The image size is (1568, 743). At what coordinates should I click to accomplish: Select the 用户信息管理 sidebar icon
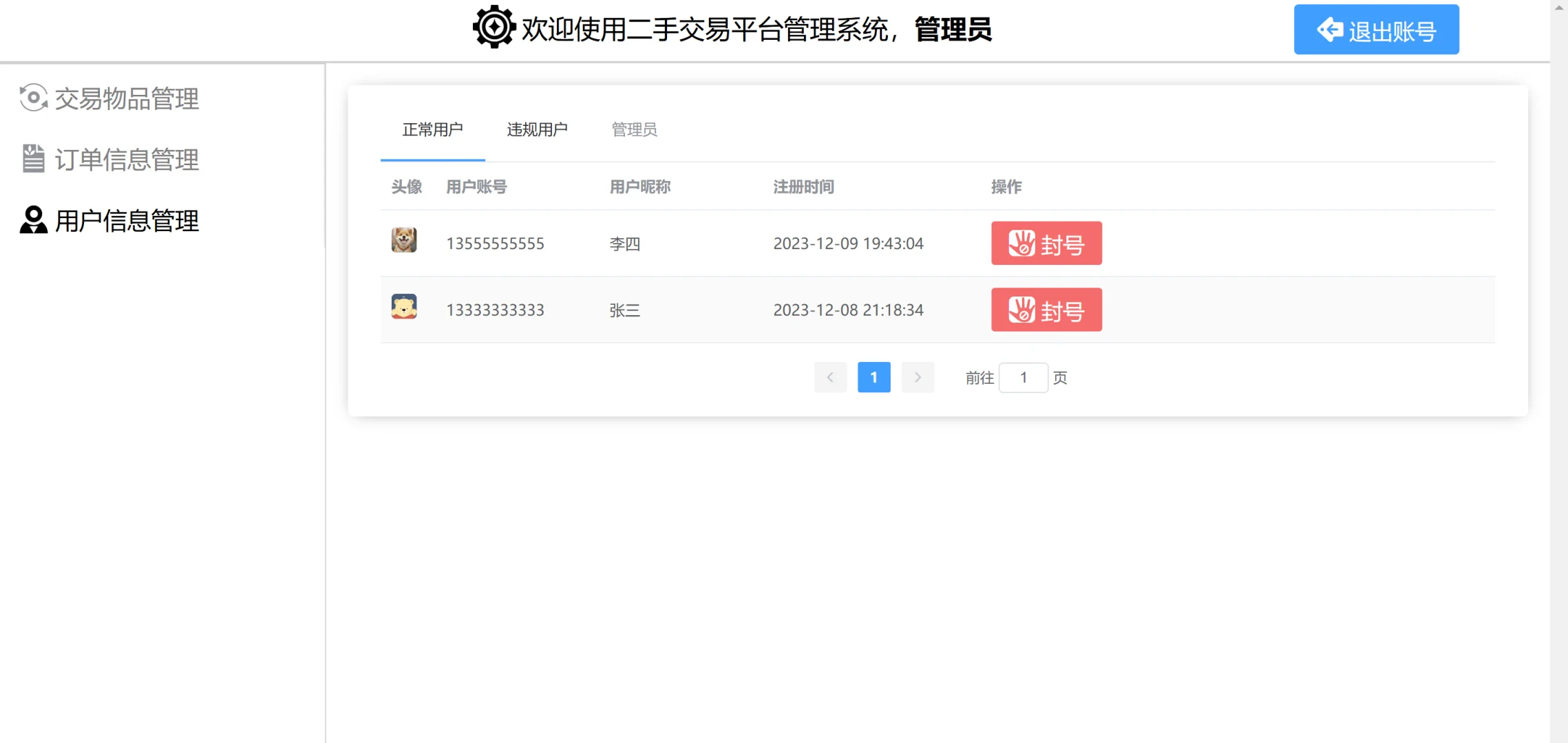(32, 220)
